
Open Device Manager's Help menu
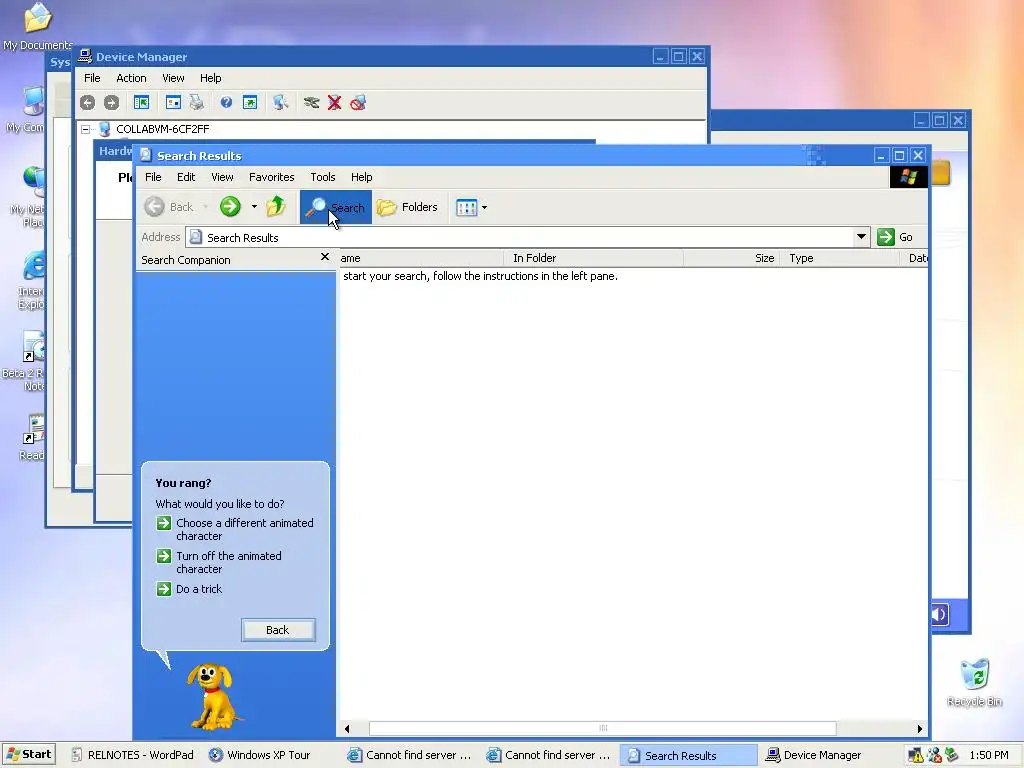click(x=210, y=78)
